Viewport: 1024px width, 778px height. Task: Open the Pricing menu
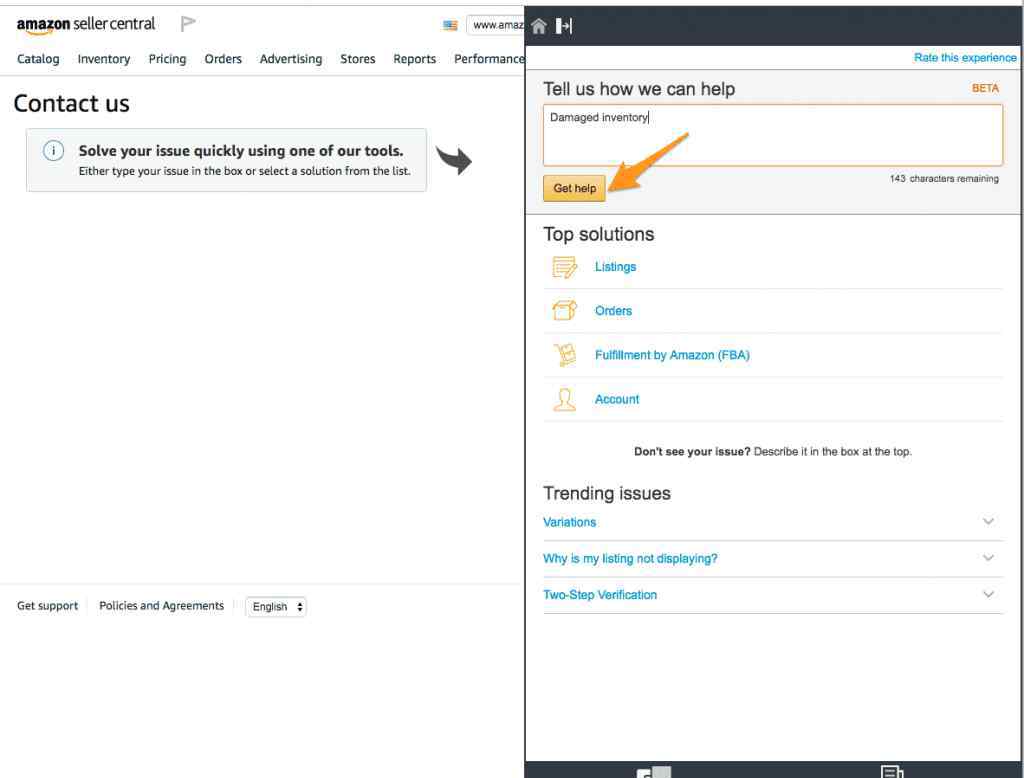click(167, 59)
